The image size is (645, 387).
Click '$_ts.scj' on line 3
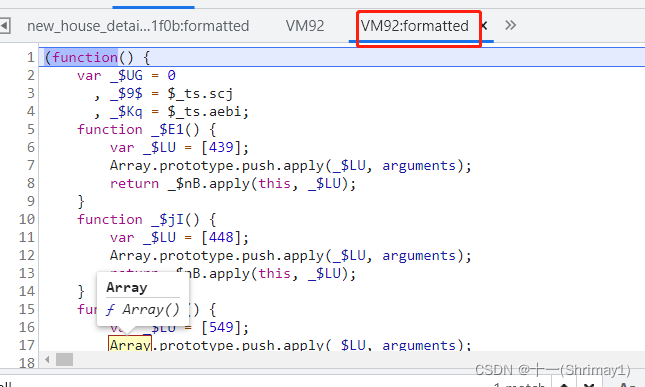tap(200, 94)
